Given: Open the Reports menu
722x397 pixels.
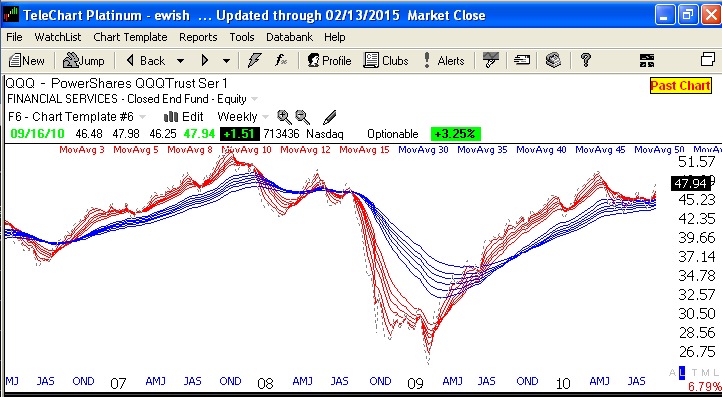Looking at the screenshot, I should 198,37.
